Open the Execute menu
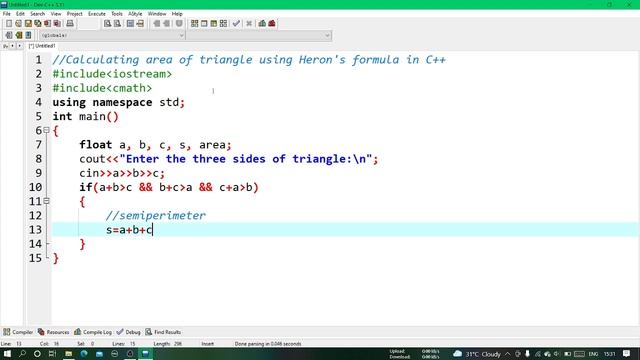This screenshot has height=360, width=640. [97, 14]
